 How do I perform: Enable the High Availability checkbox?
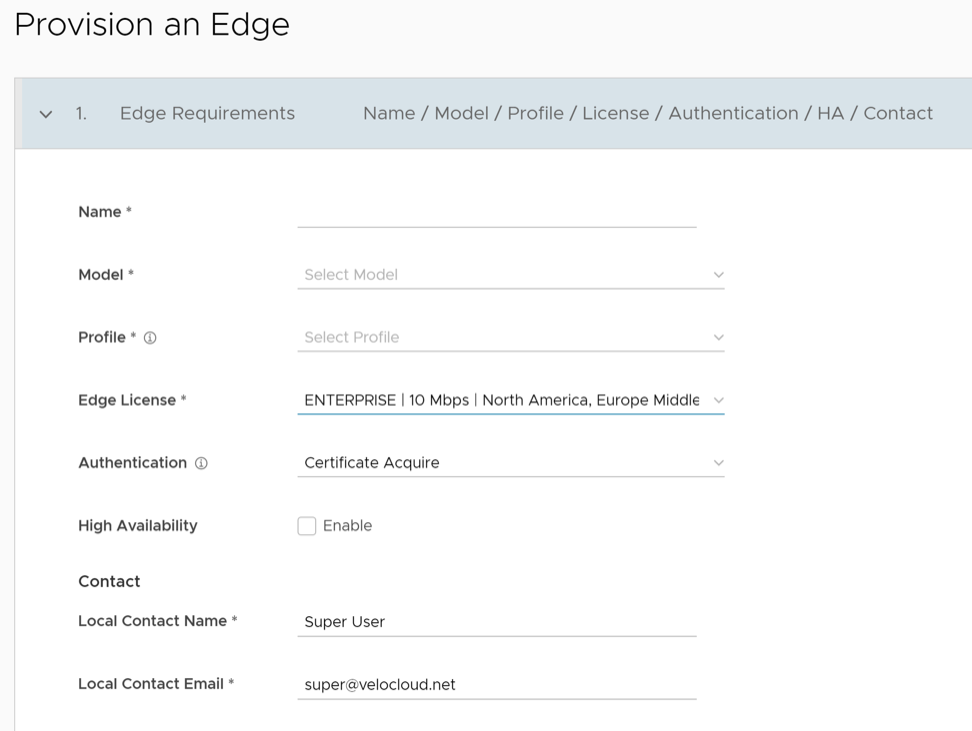coord(307,526)
